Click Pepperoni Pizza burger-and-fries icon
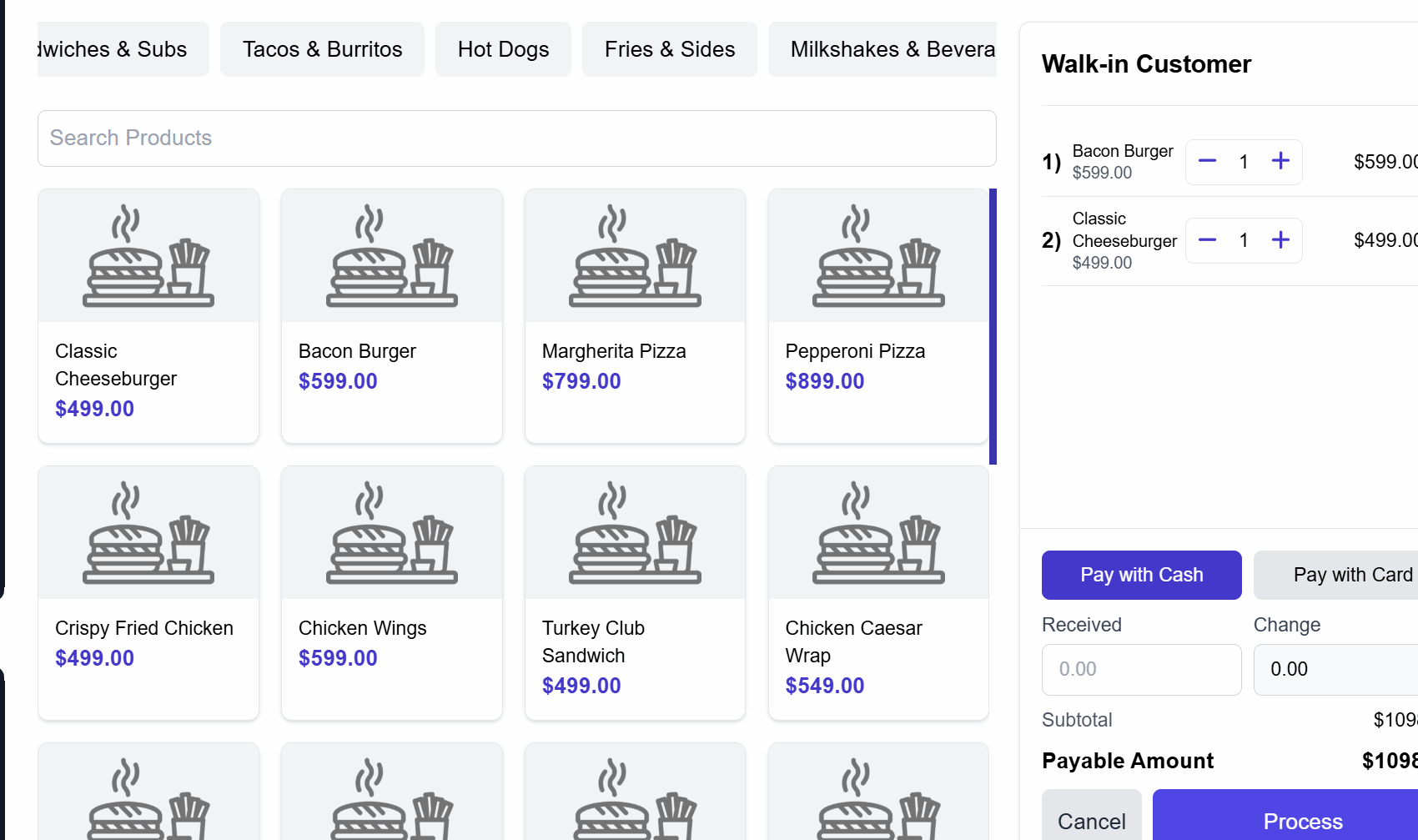 pyautogui.click(x=878, y=256)
